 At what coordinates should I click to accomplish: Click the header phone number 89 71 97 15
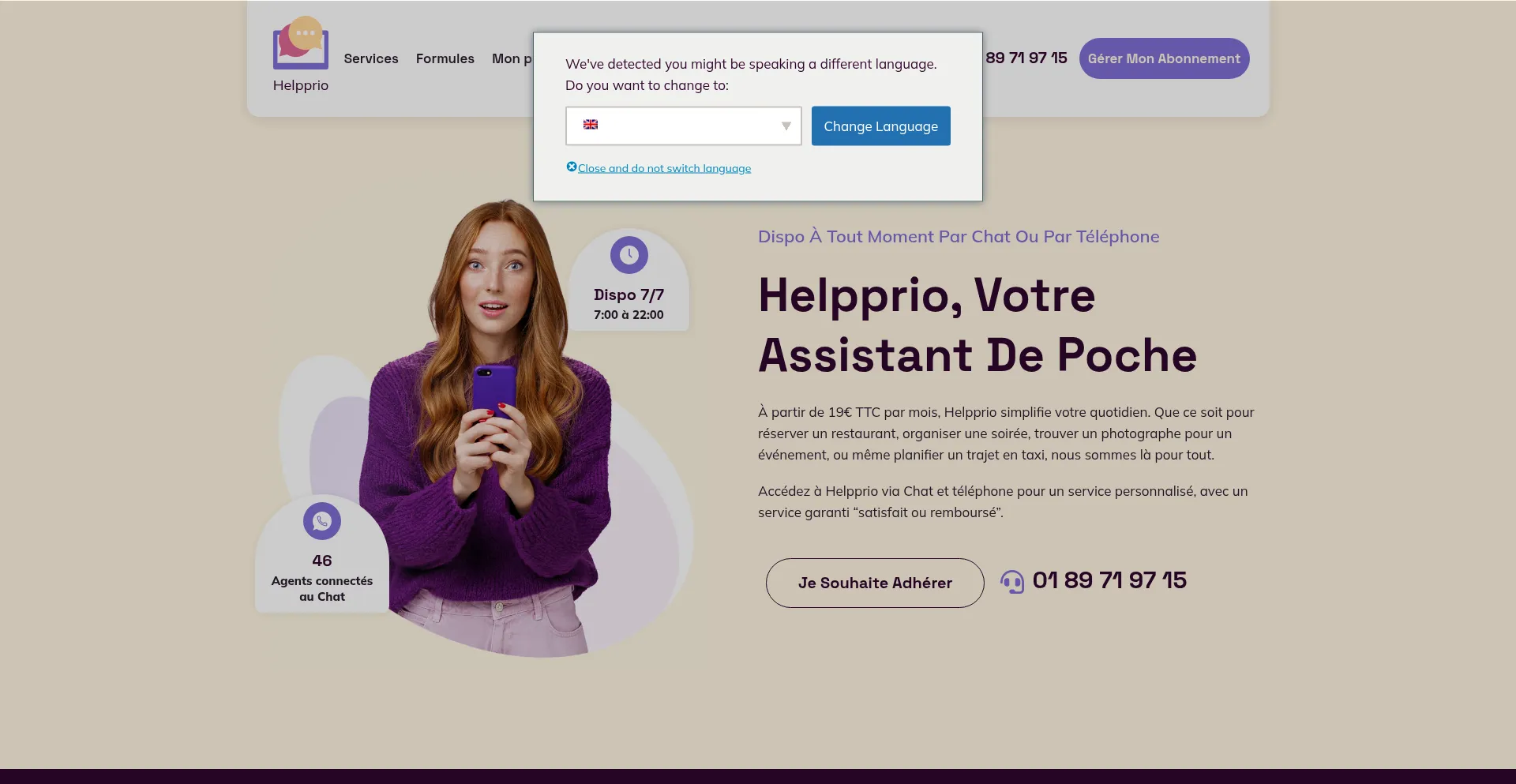(x=1026, y=58)
